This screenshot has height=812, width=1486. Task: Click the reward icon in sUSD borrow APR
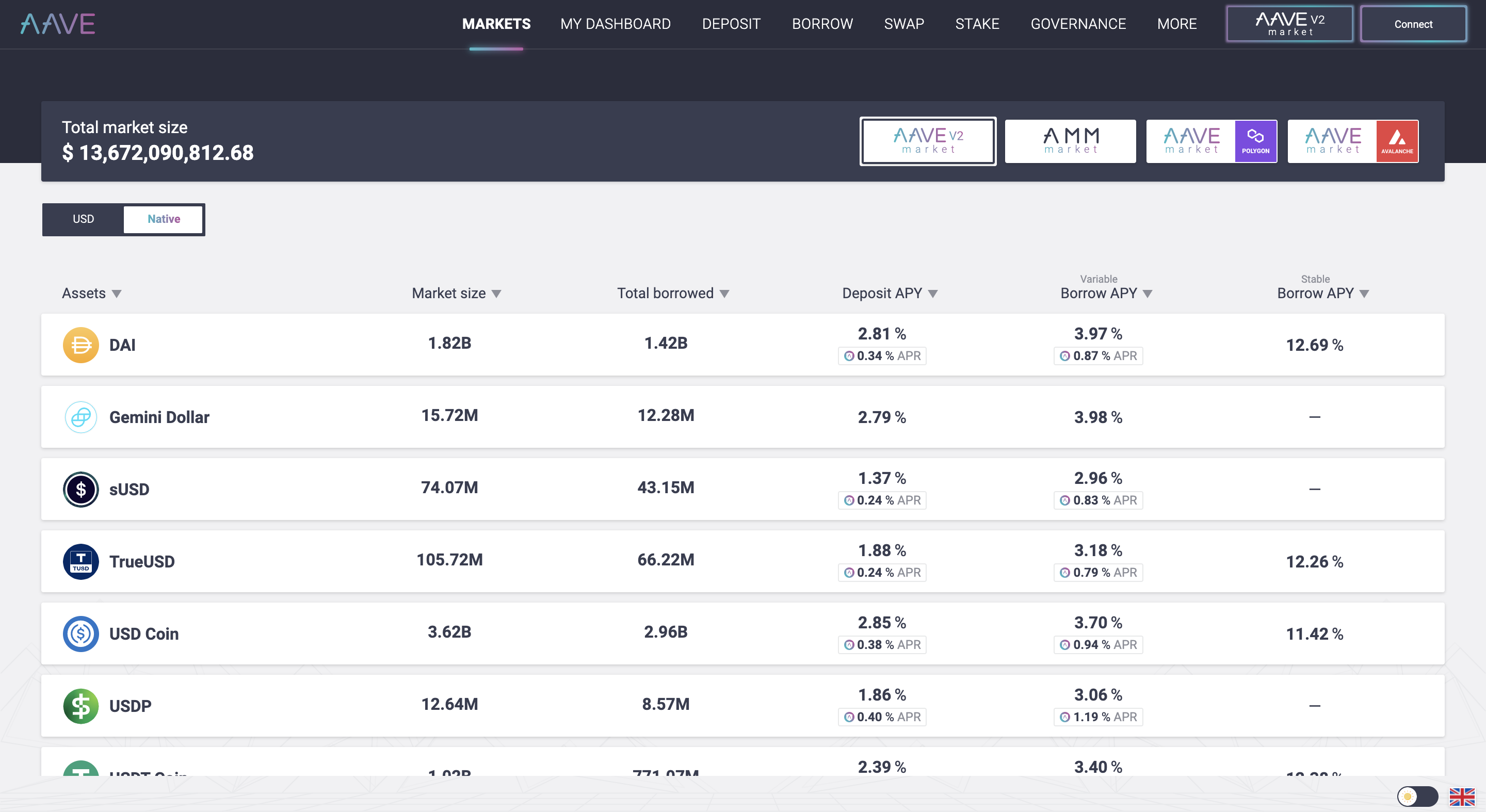click(x=1065, y=500)
